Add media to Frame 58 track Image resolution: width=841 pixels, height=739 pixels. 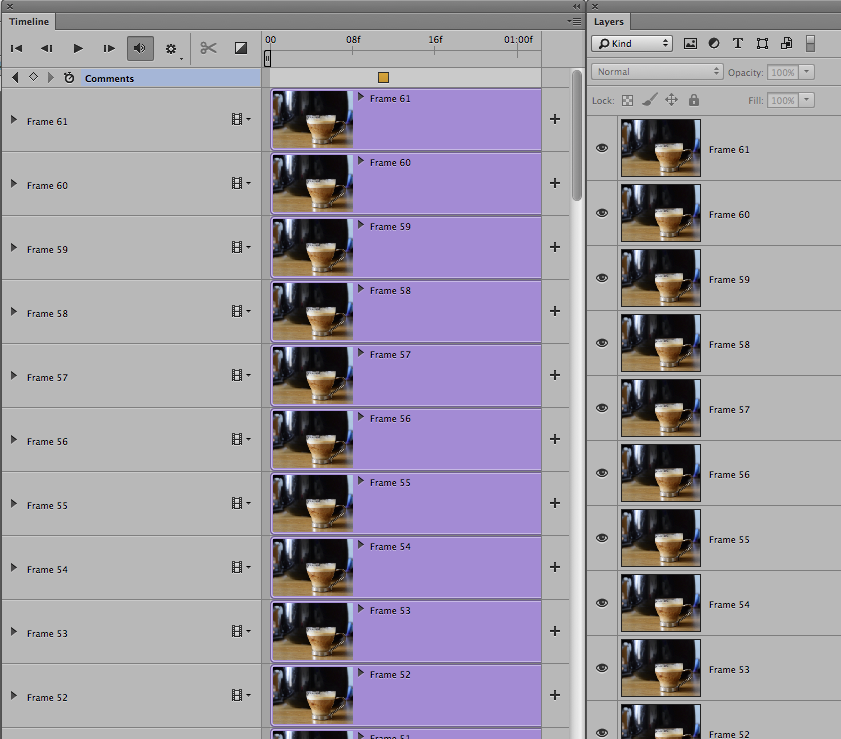pos(555,311)
